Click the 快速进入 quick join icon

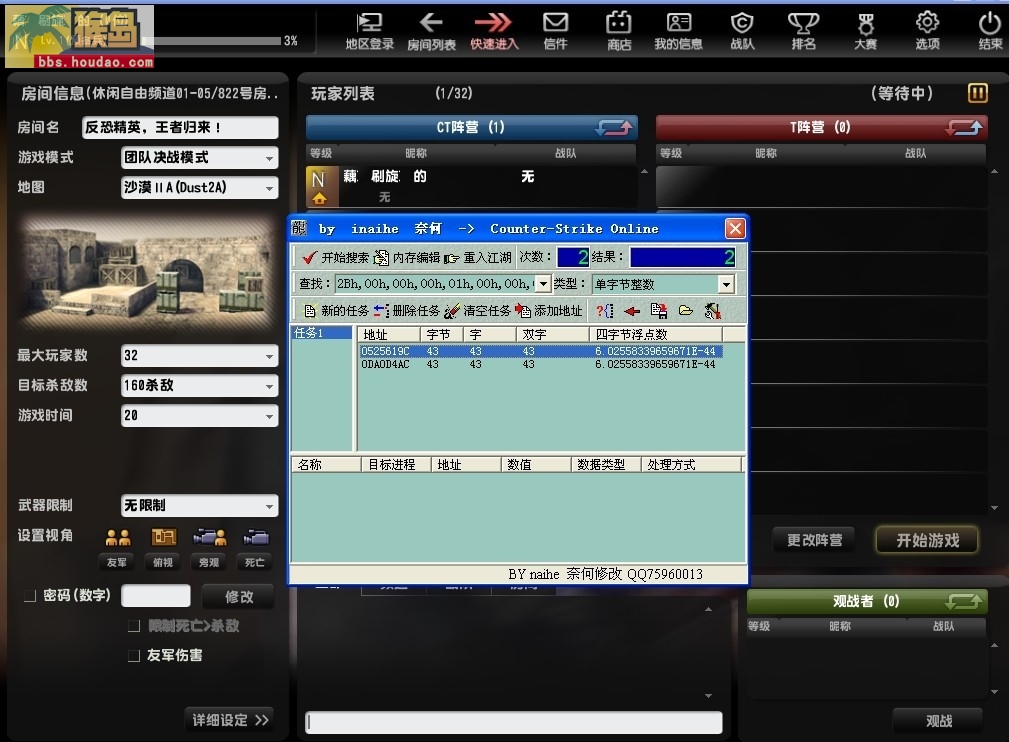pyautogui.click(x=494, y=31)
